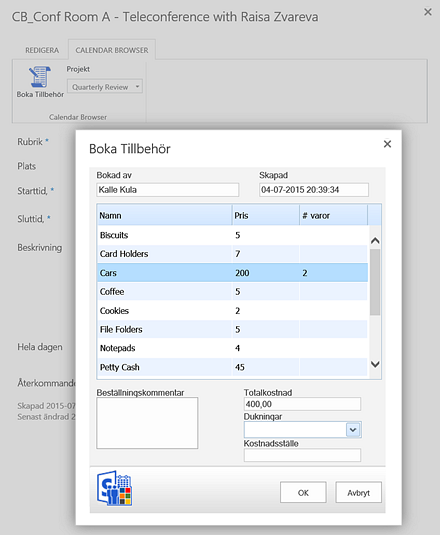Click the Totalkostnad field showing 400,00
The image size is (440, 535).
(302, 404)
